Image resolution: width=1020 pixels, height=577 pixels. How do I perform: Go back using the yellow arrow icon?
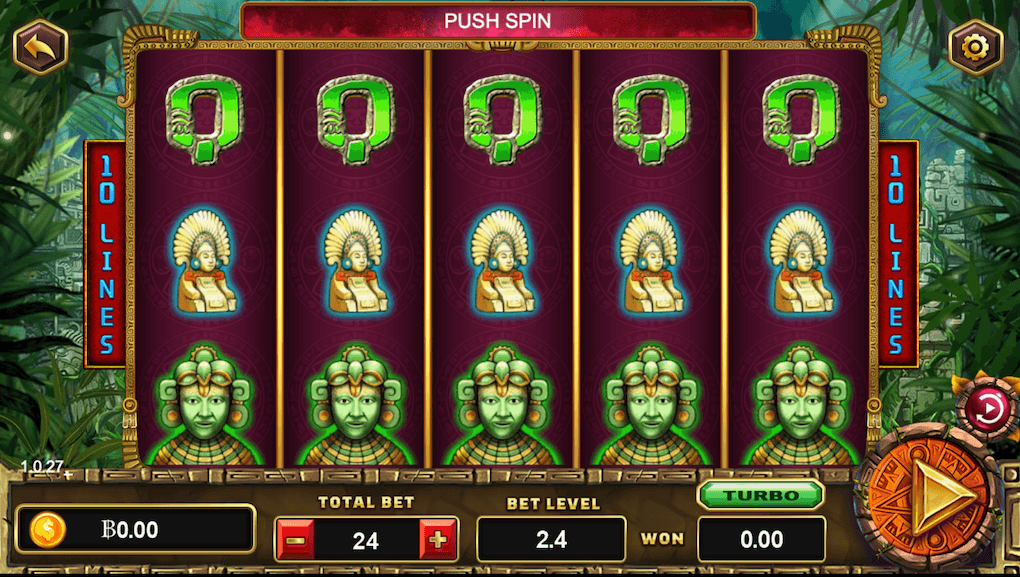[40, 47]
